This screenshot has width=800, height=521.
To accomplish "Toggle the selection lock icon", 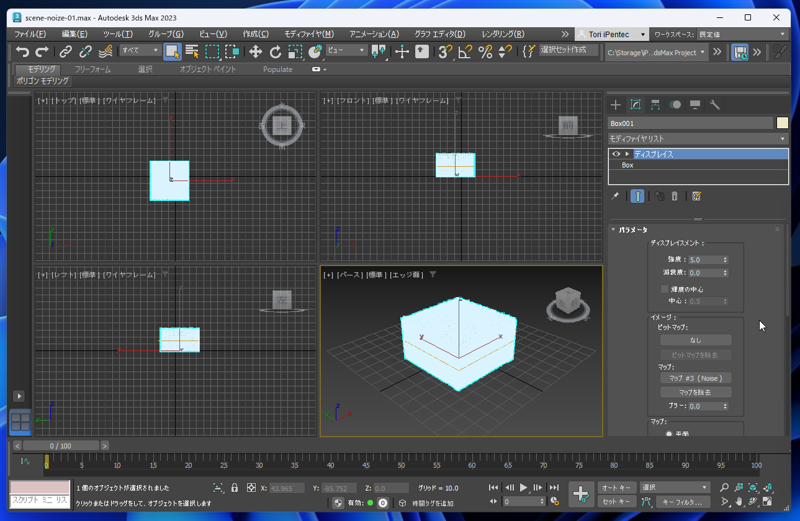I will pyautogui.click(x=234, y=488).
